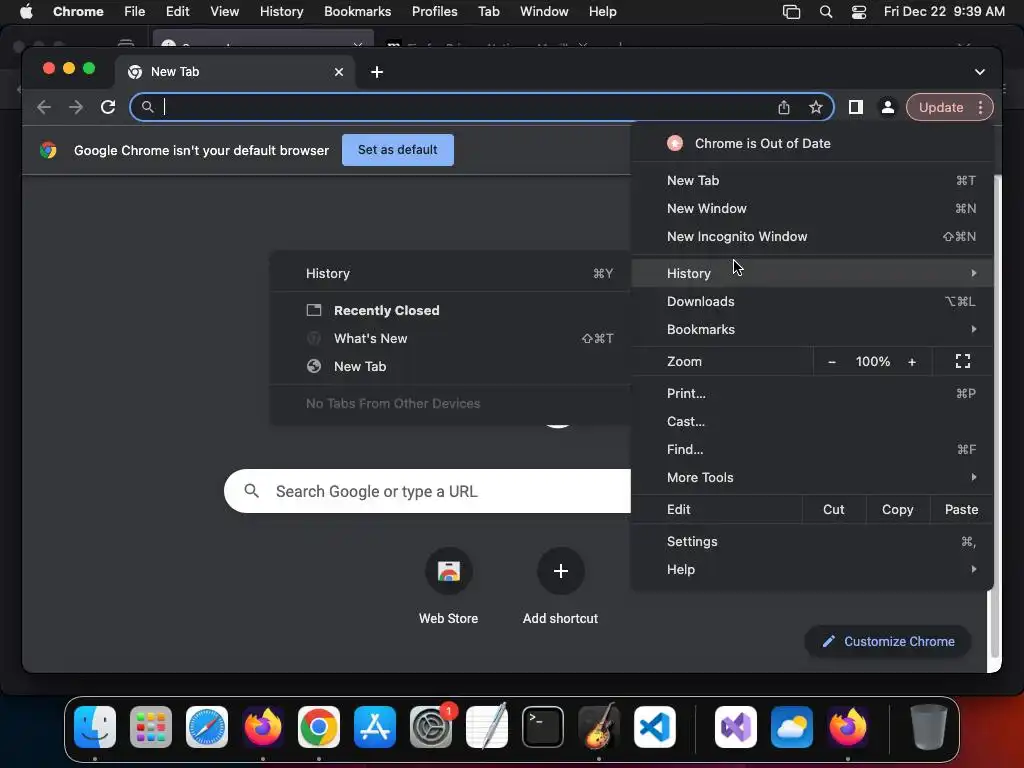Open a new tab with plus button

[377, 72]
